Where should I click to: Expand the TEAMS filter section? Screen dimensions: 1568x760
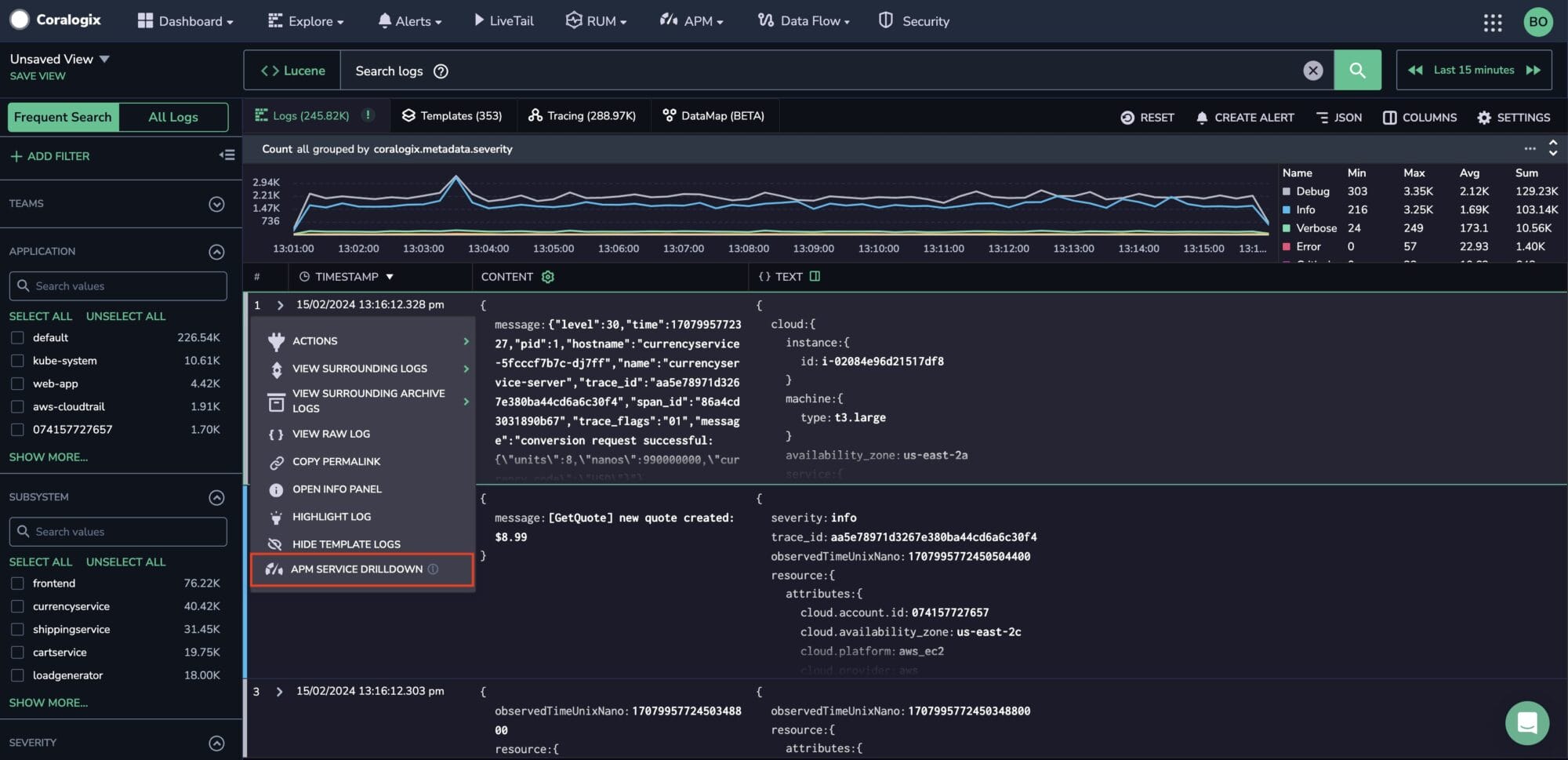[216, 204]
